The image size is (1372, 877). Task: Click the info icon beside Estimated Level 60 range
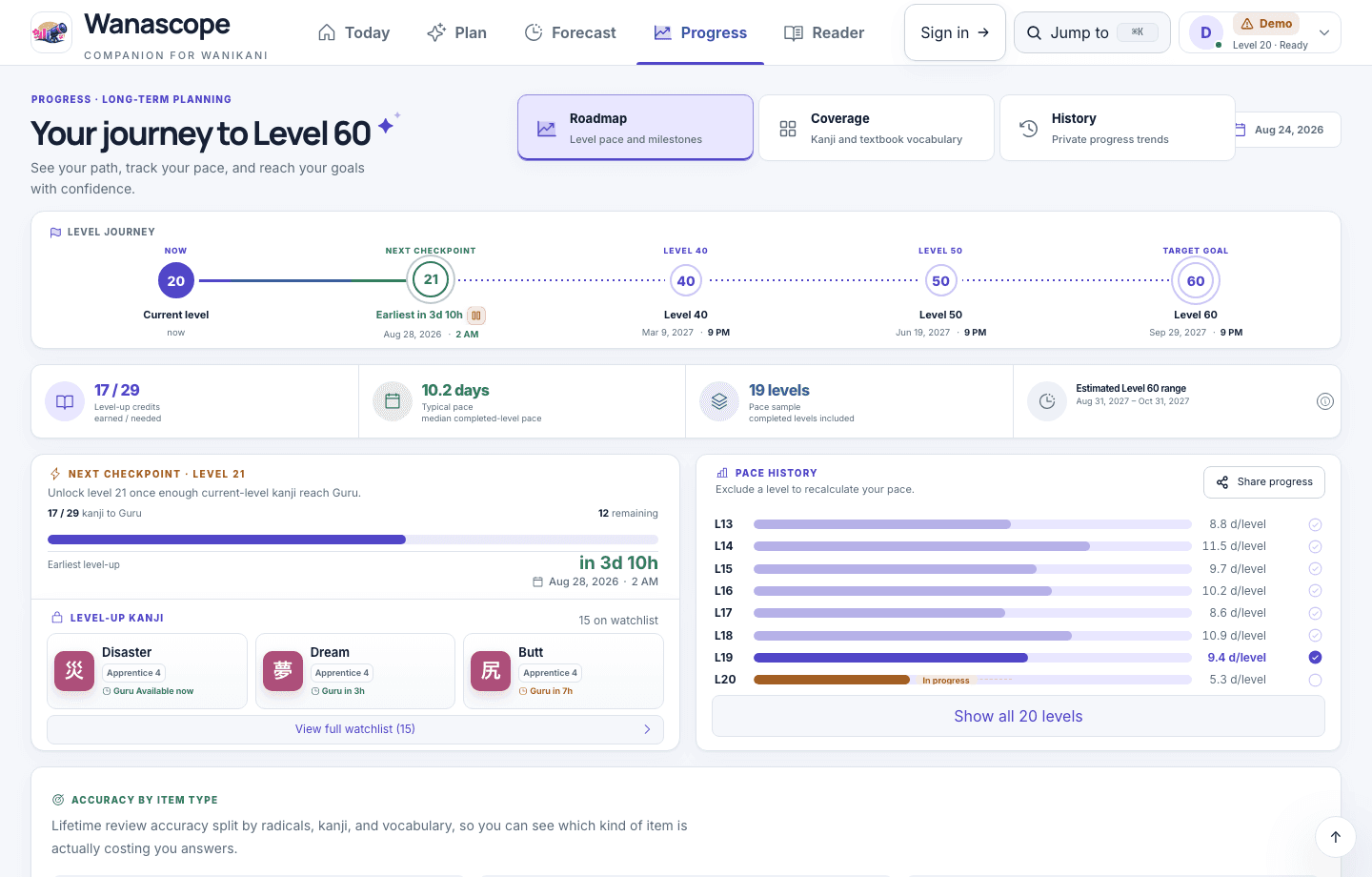click(x=1324, y=401)
